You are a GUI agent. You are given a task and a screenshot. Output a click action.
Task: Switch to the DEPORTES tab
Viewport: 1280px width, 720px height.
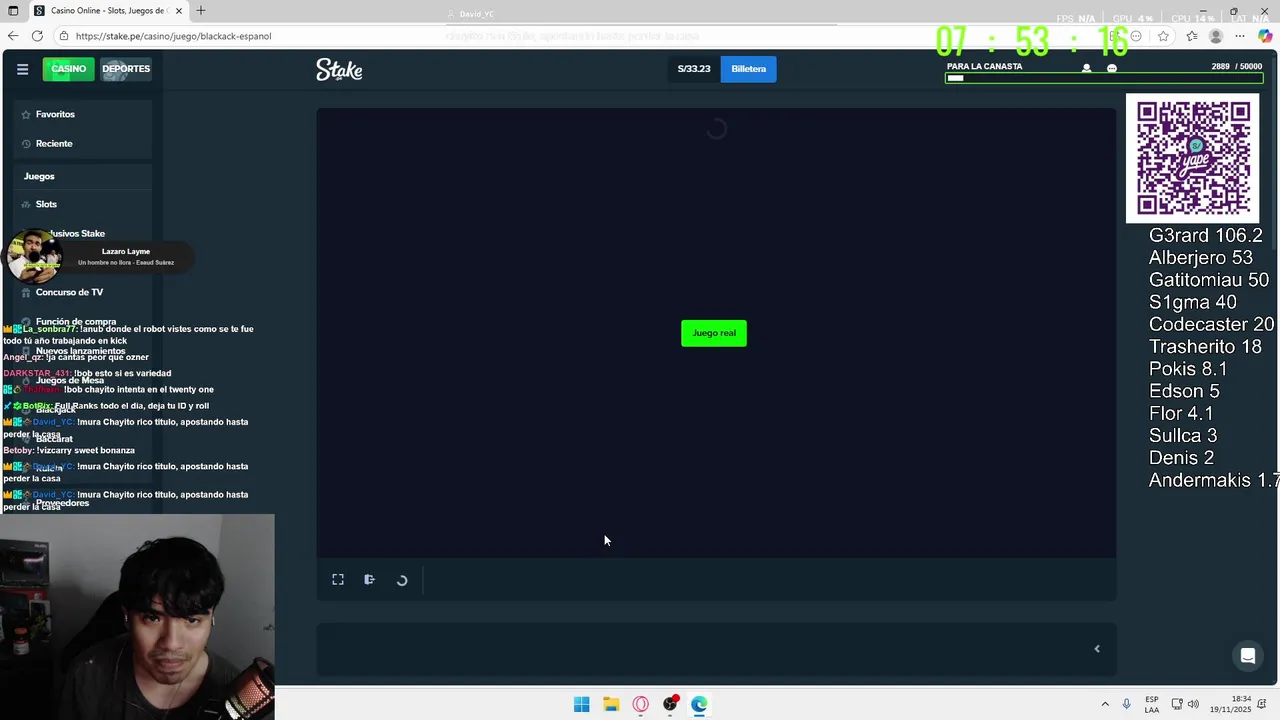pyautogui.click(x=126, y=69)
